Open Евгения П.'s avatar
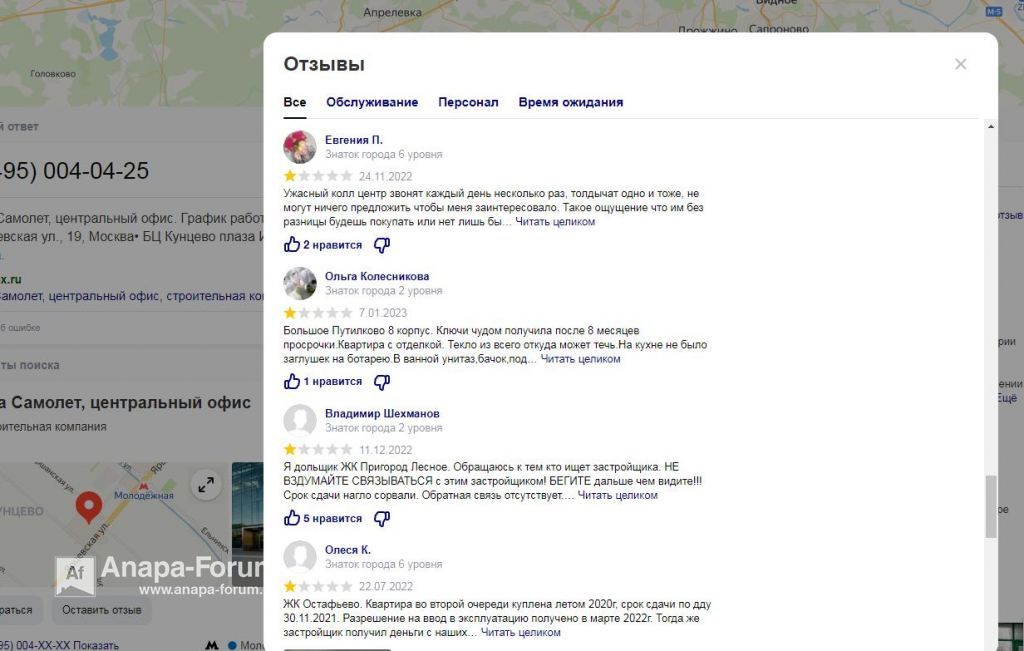This screenshot has height=651, width=1024. pos(300,147)
